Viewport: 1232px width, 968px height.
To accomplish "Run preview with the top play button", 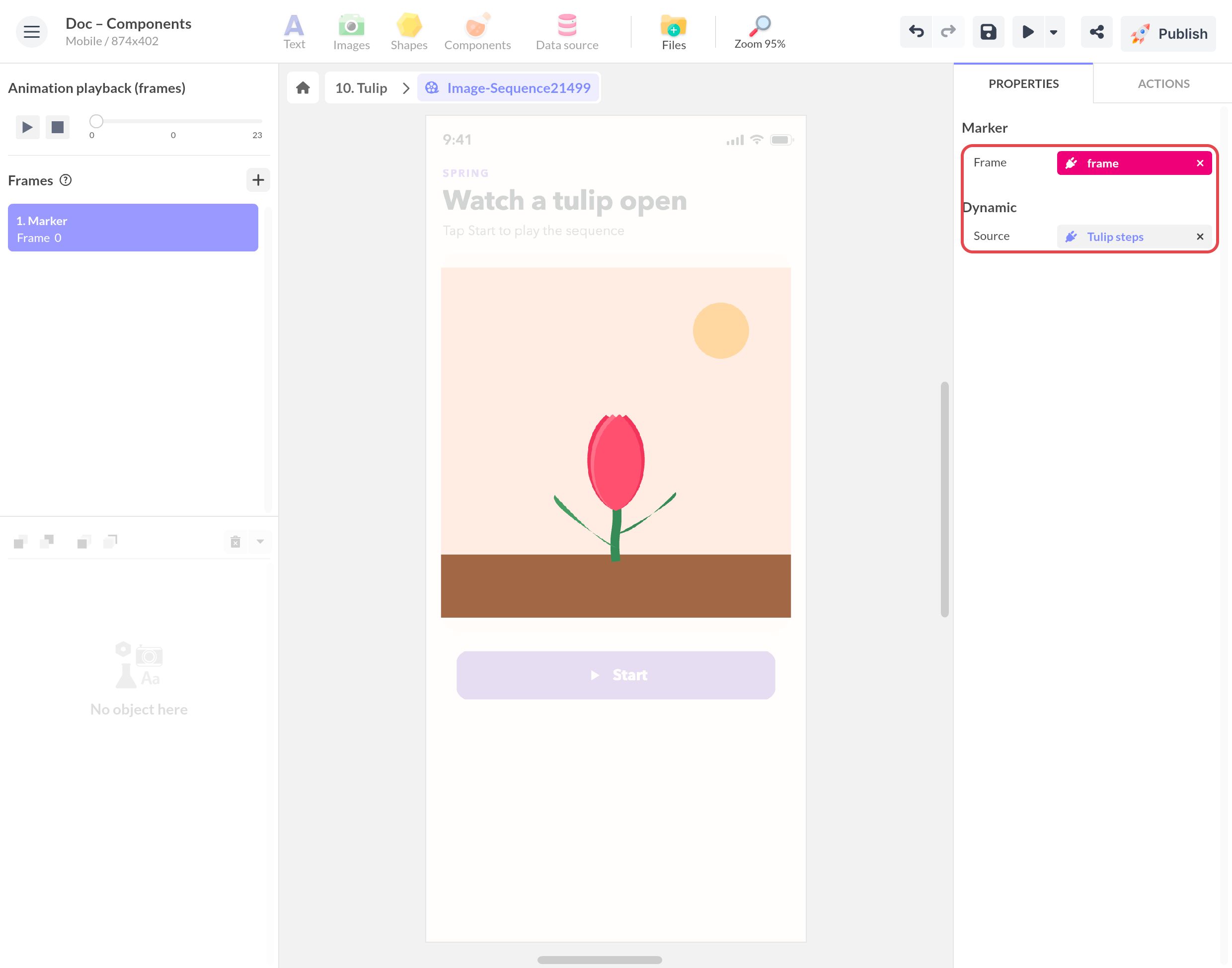I will click(x=1027, y=32).
